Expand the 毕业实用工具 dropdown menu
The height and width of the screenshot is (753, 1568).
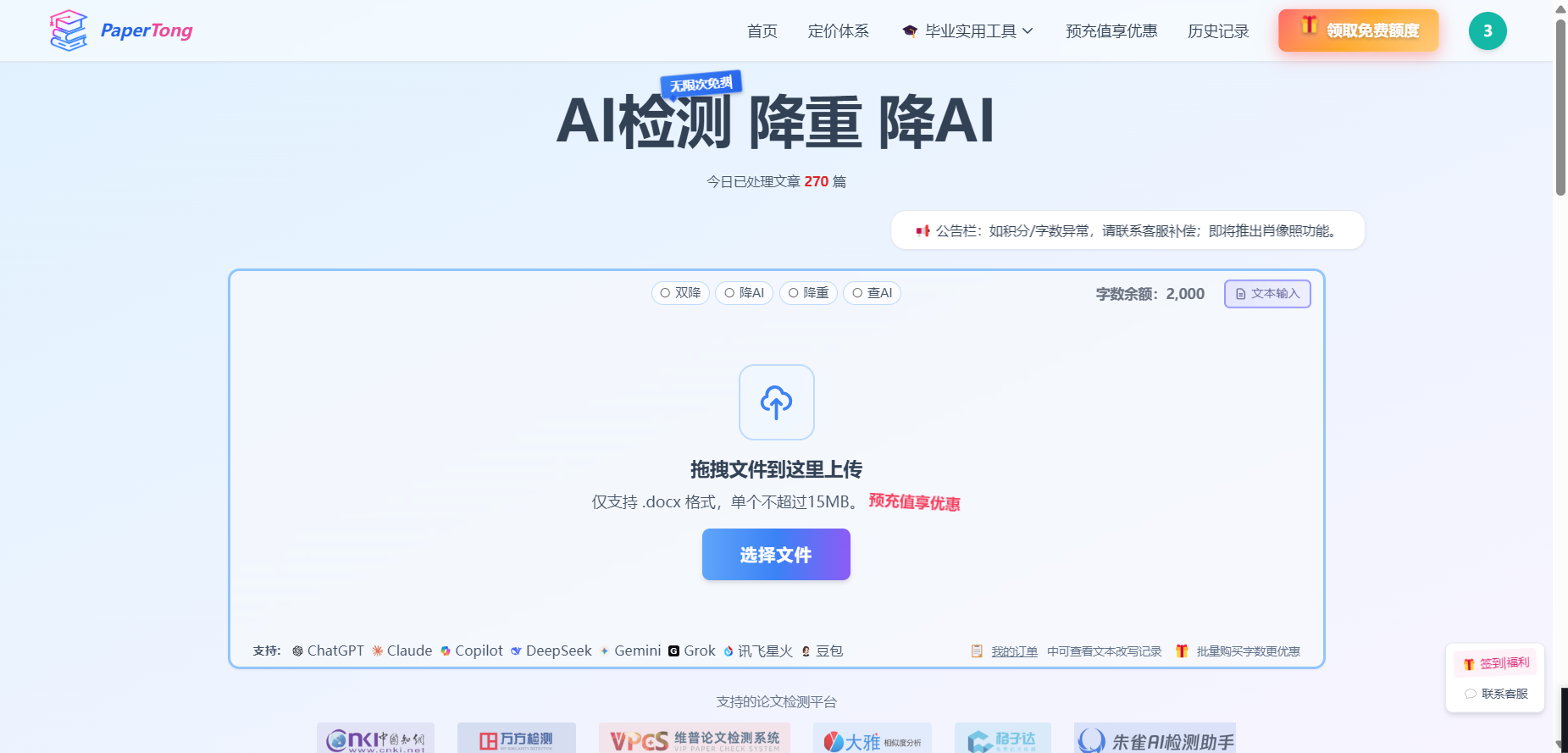(x=968, y=31)
